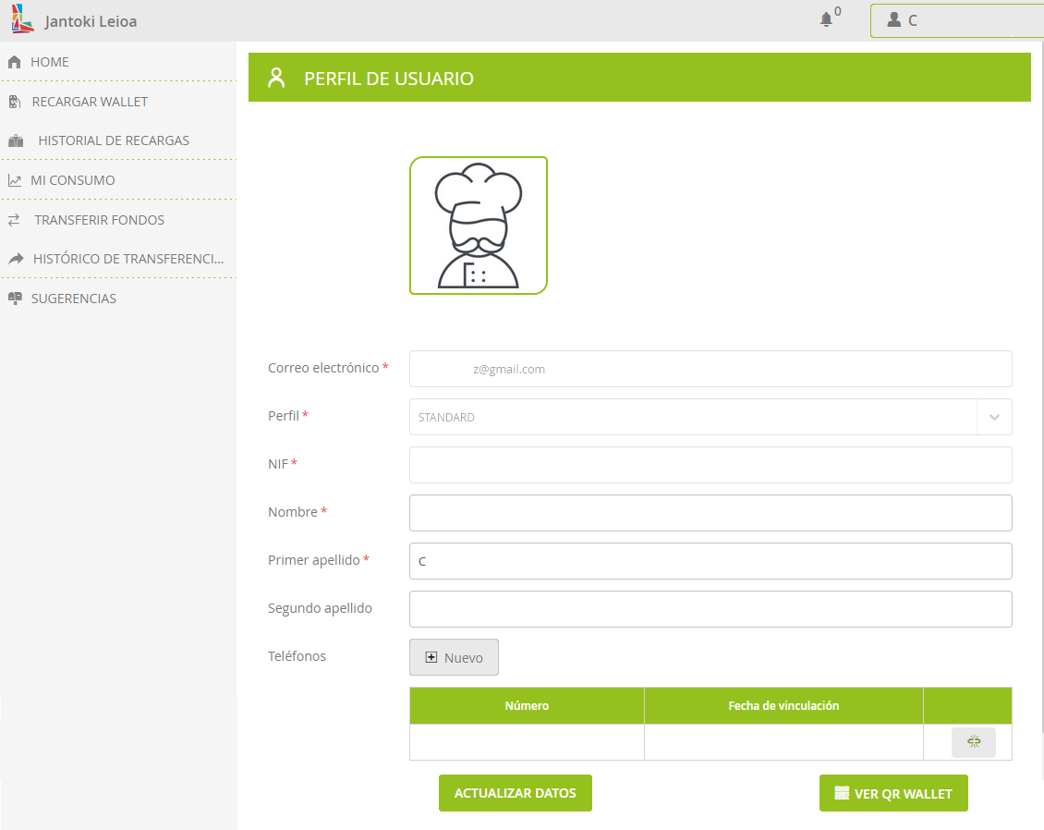Viewport: 1044px width, 830px height.
Task: Click the Recargar Wallet sidebar icon
Action: coord(14,102)
